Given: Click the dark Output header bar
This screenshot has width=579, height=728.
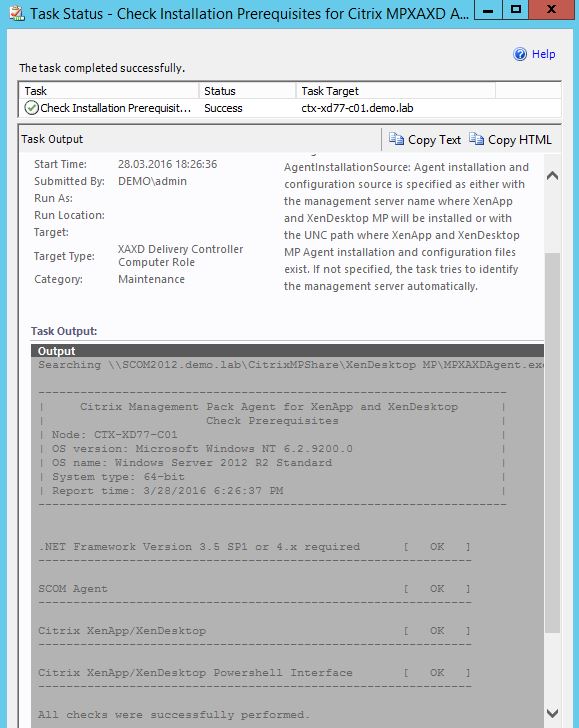Looking at the screenshot, I should click(x=287, y=351).
